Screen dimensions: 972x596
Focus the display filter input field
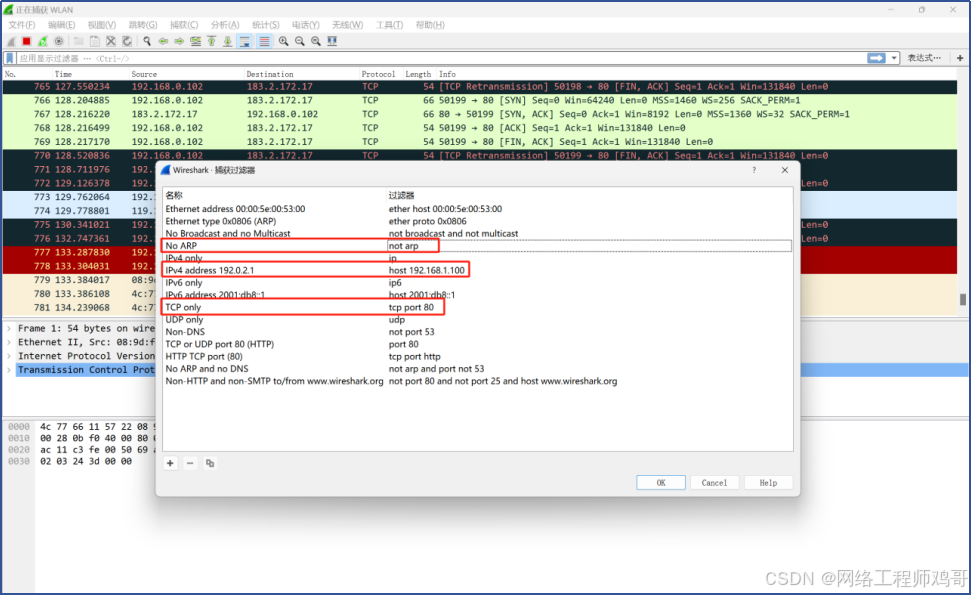pyautogui.click(x=440, y=58)
